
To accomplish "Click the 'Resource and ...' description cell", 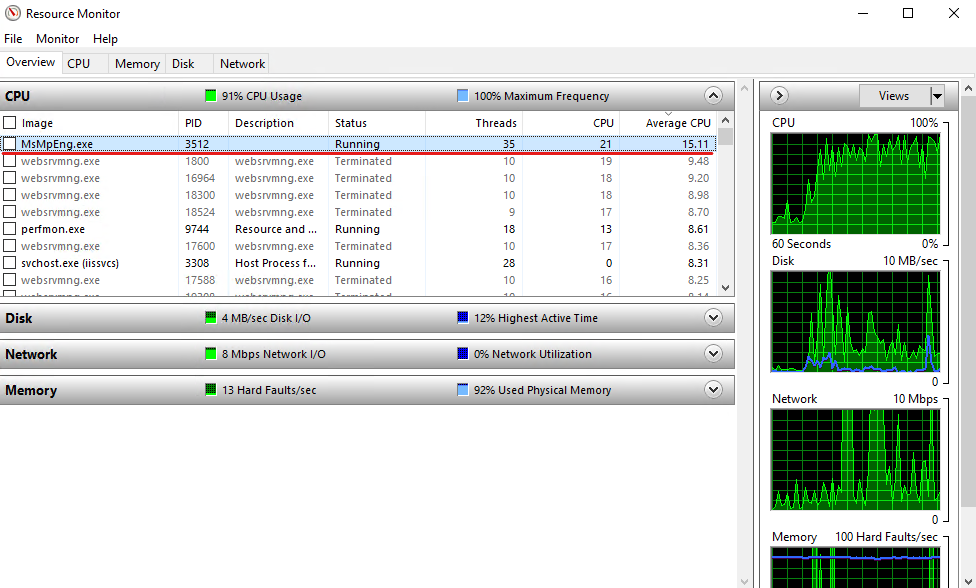I will pos(276,229).
